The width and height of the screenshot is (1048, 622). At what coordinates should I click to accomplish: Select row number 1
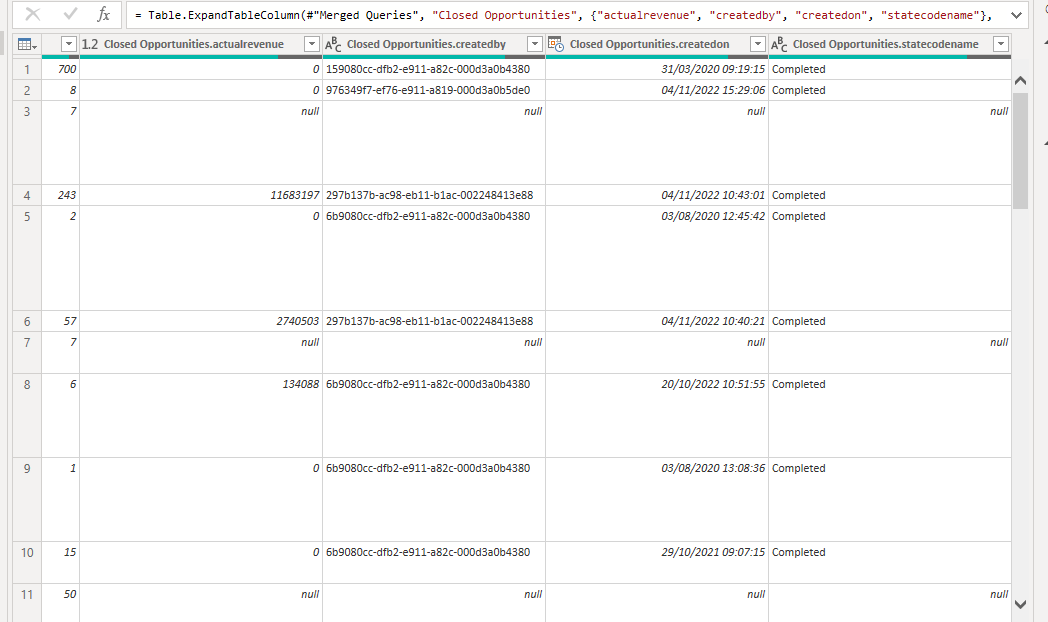tap(27, 69)
